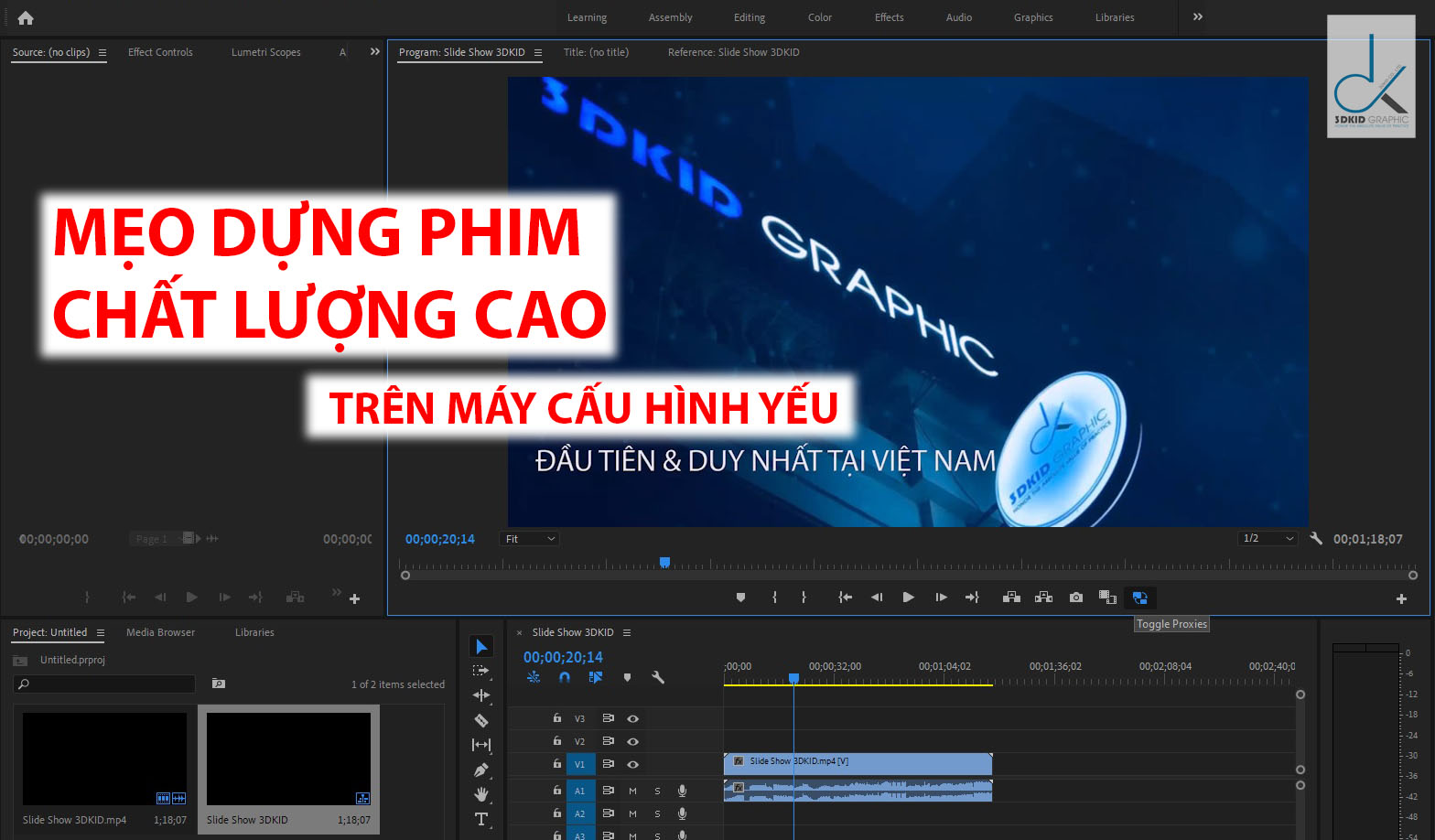Select Slide Show 3DKID.mp4 [V] clip
The height and width of the screenshot is (840, 1435).
click(x=858, y=763)
